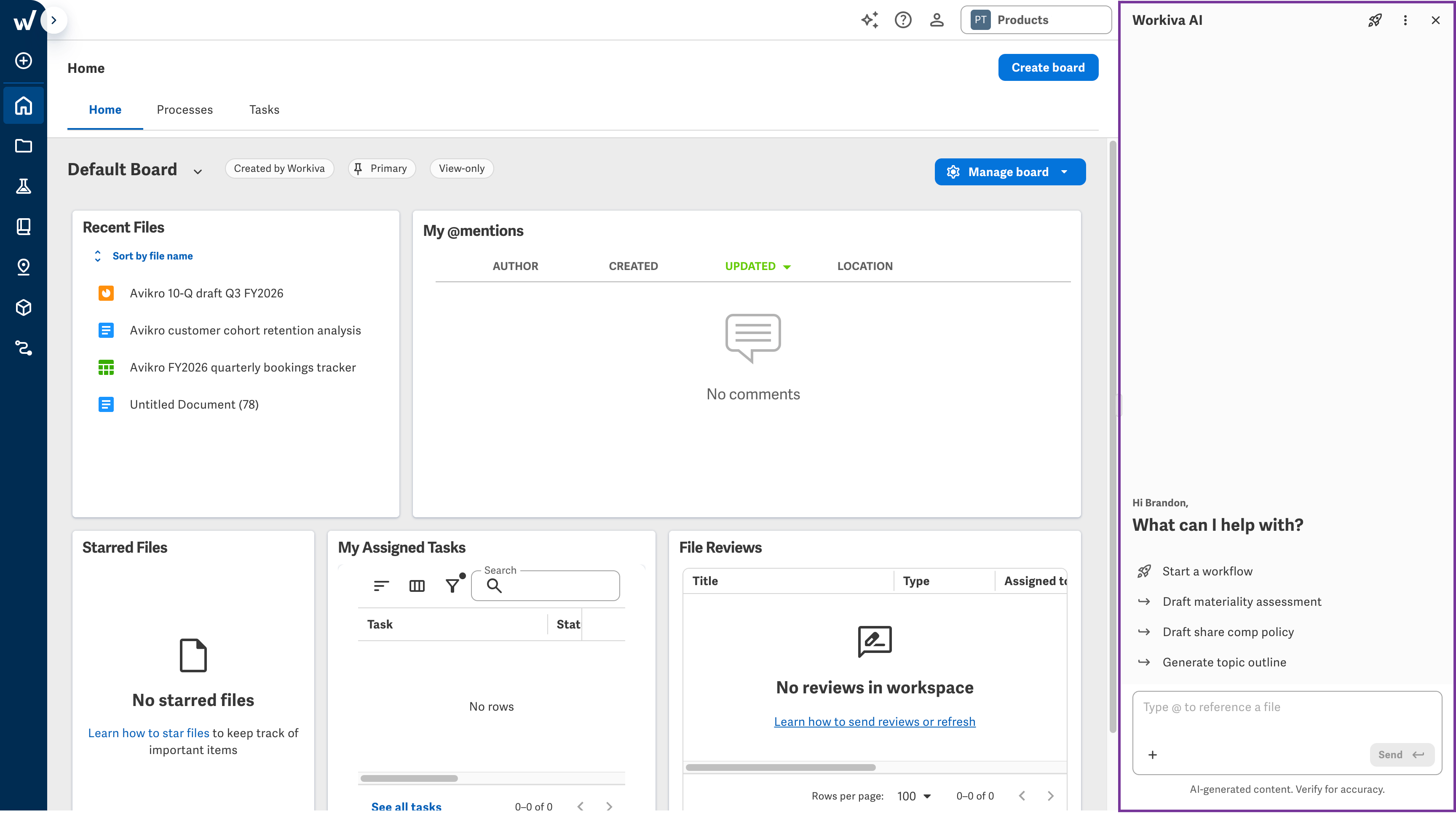Open Workiva AI more options menu

pyautogui.click(x=1405, y=20)
